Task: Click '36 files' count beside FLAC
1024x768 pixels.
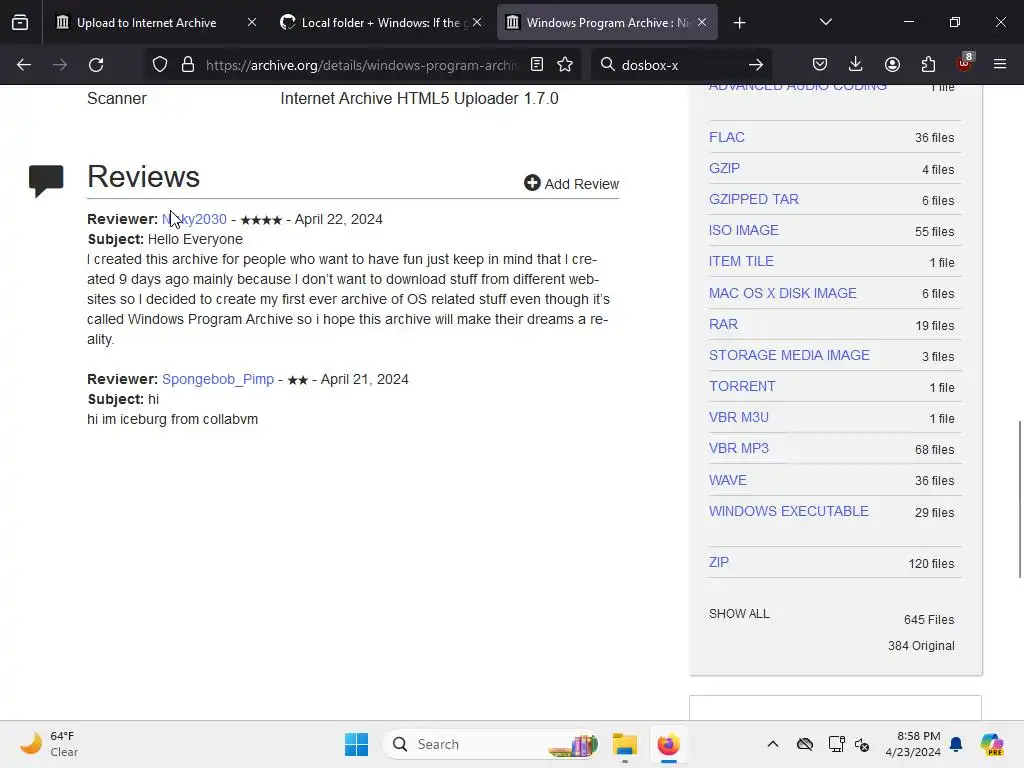Action: (x=935, y=138)
